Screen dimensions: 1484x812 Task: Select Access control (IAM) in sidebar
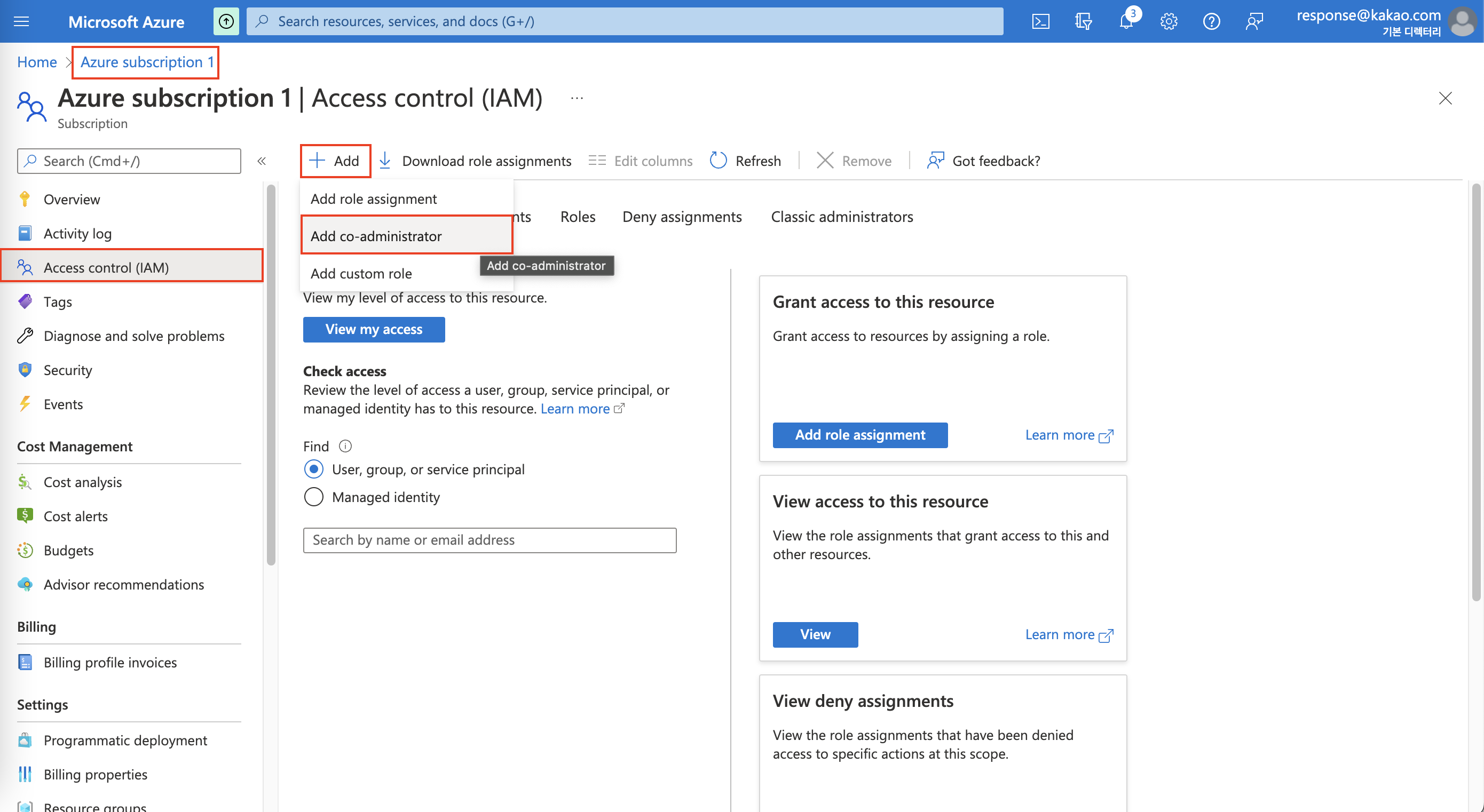click(131, 267)
